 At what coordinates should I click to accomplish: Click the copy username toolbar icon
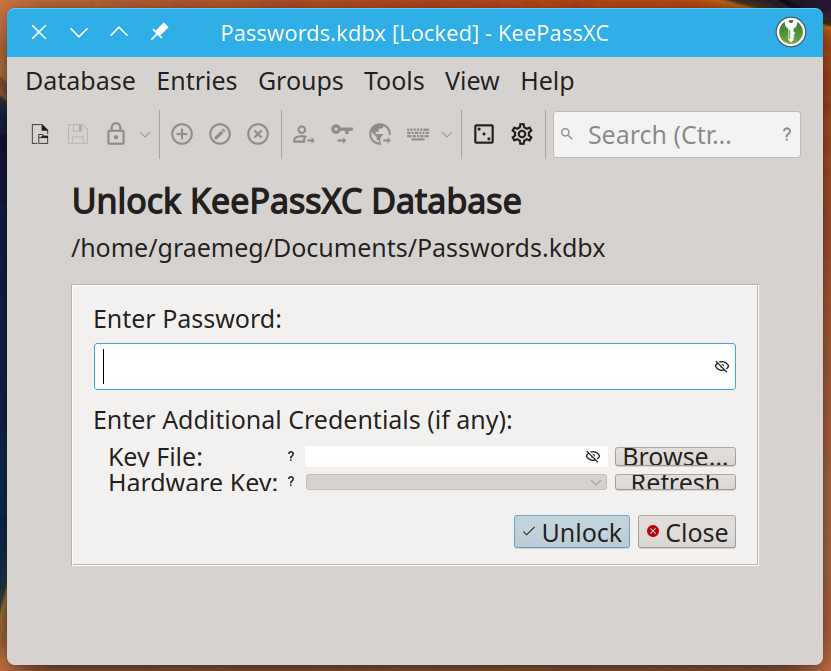pyautogui.click(x=303, y=134)
